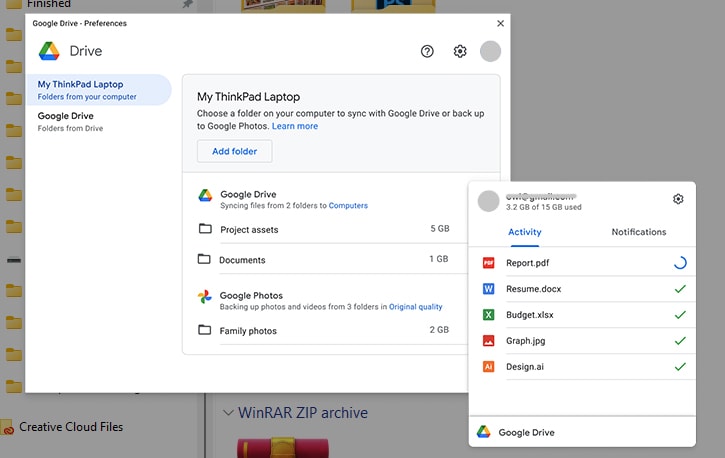725x458 pixels.
Task: Click the PDF icon beside Report.pdf
Action: coord(488,263)
